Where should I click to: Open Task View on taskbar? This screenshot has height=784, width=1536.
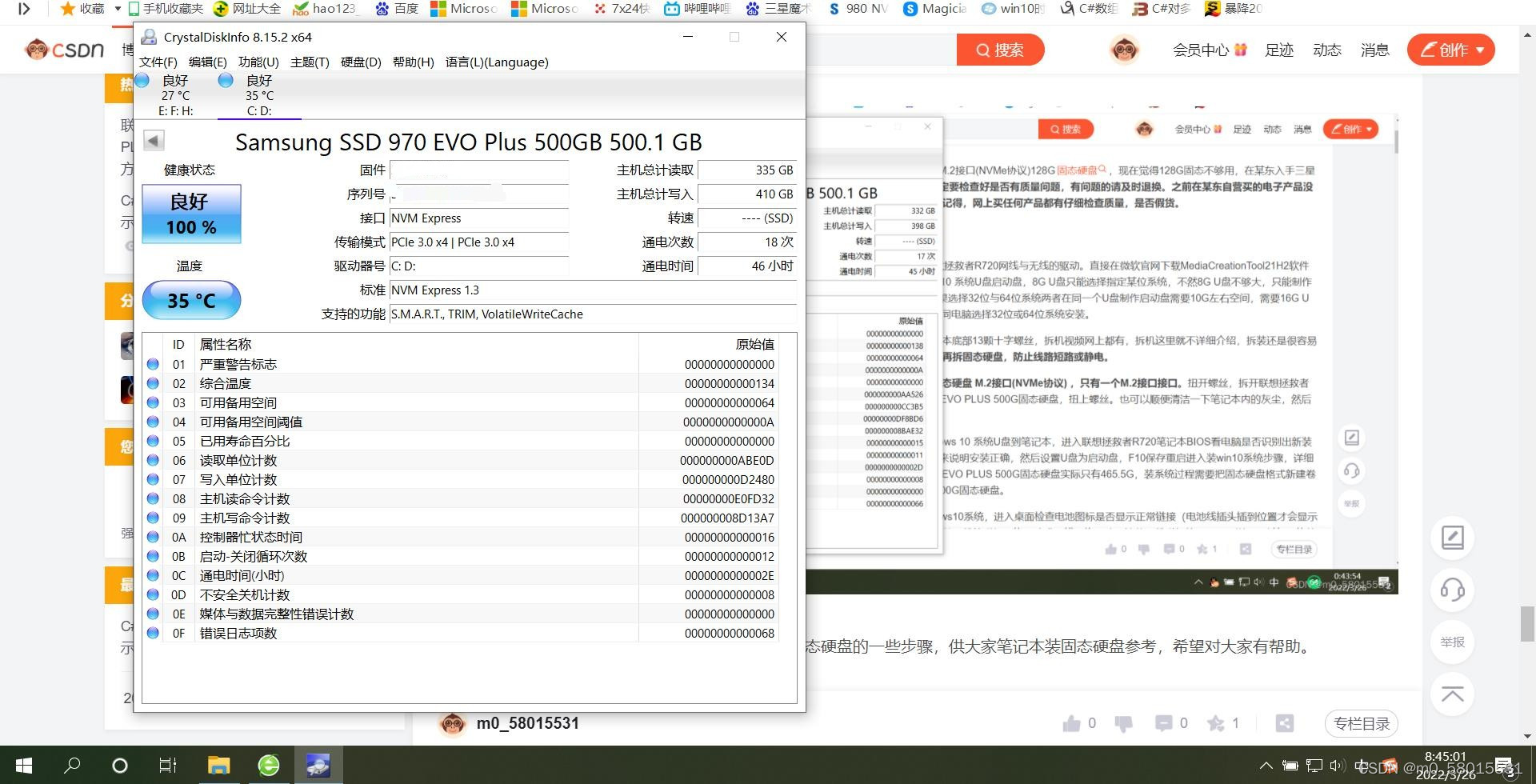point(168,766)
